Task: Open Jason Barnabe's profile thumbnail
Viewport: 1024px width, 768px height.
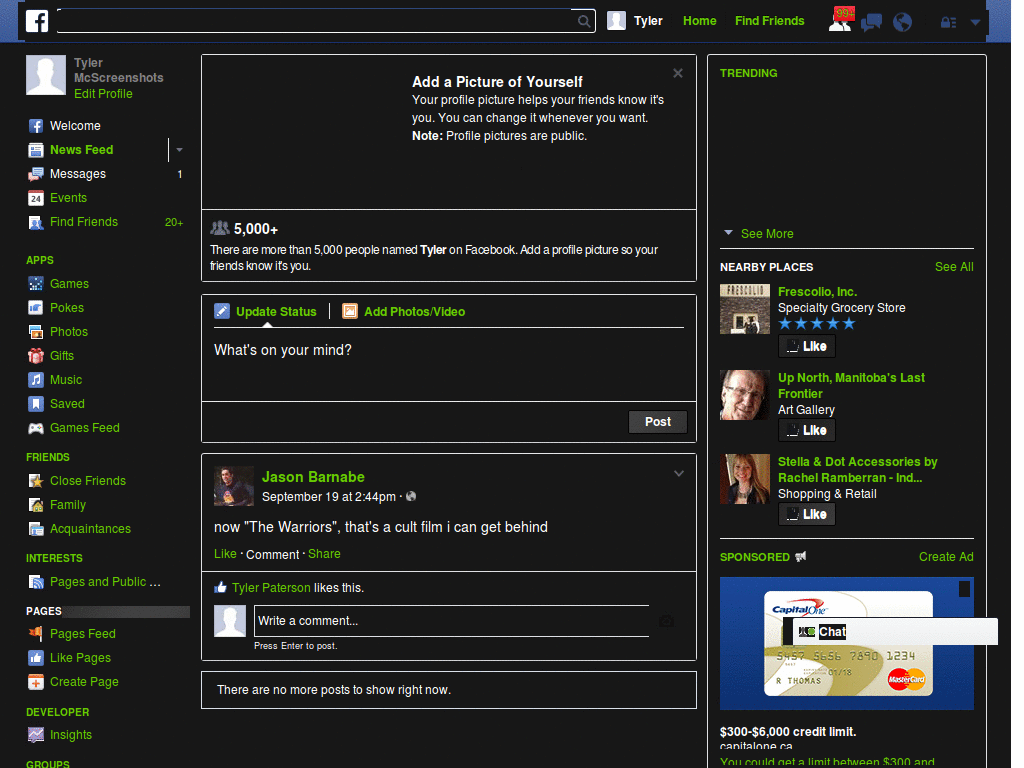Action: coord(234,486)
